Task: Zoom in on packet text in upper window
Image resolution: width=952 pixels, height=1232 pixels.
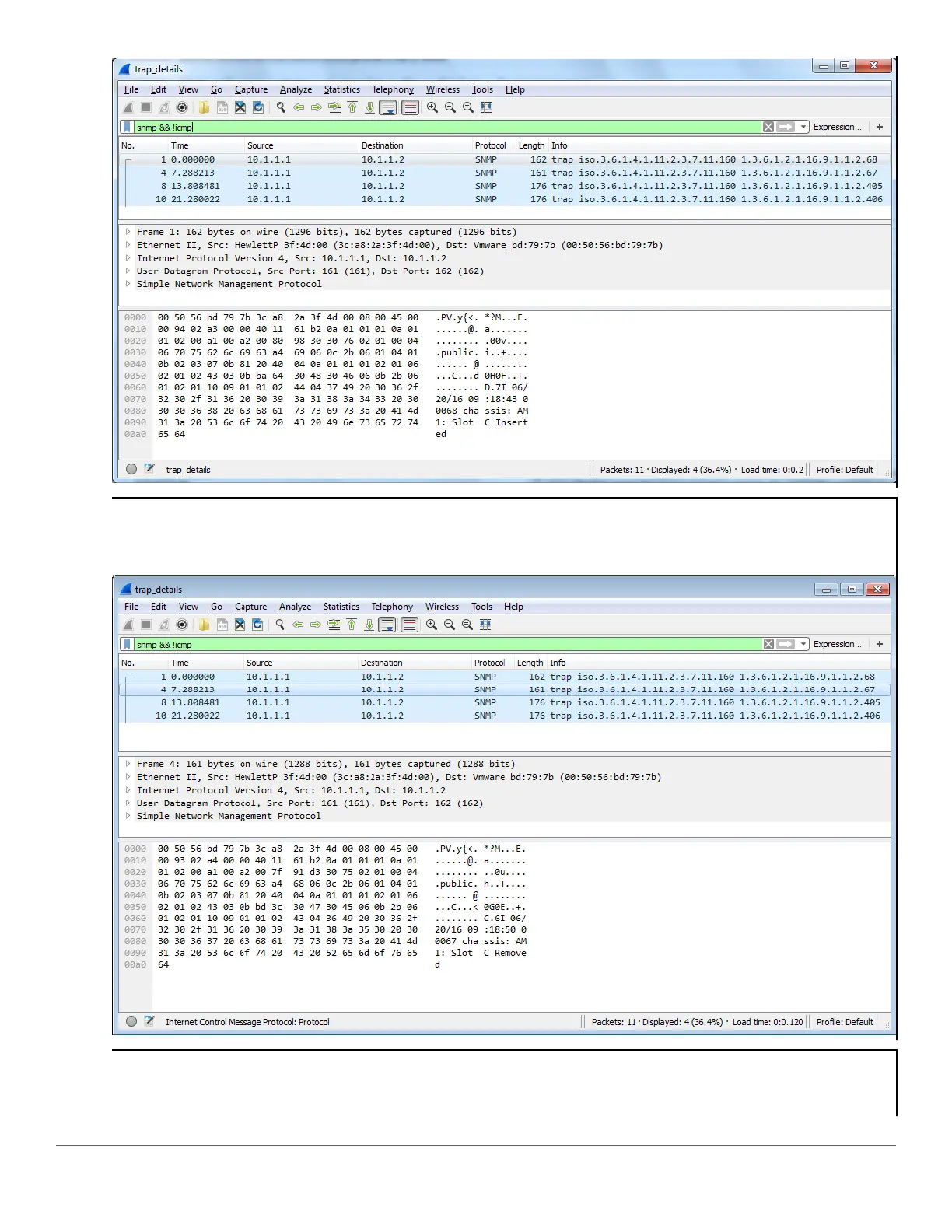Action: pyautogui.click(x=432, y=107)
